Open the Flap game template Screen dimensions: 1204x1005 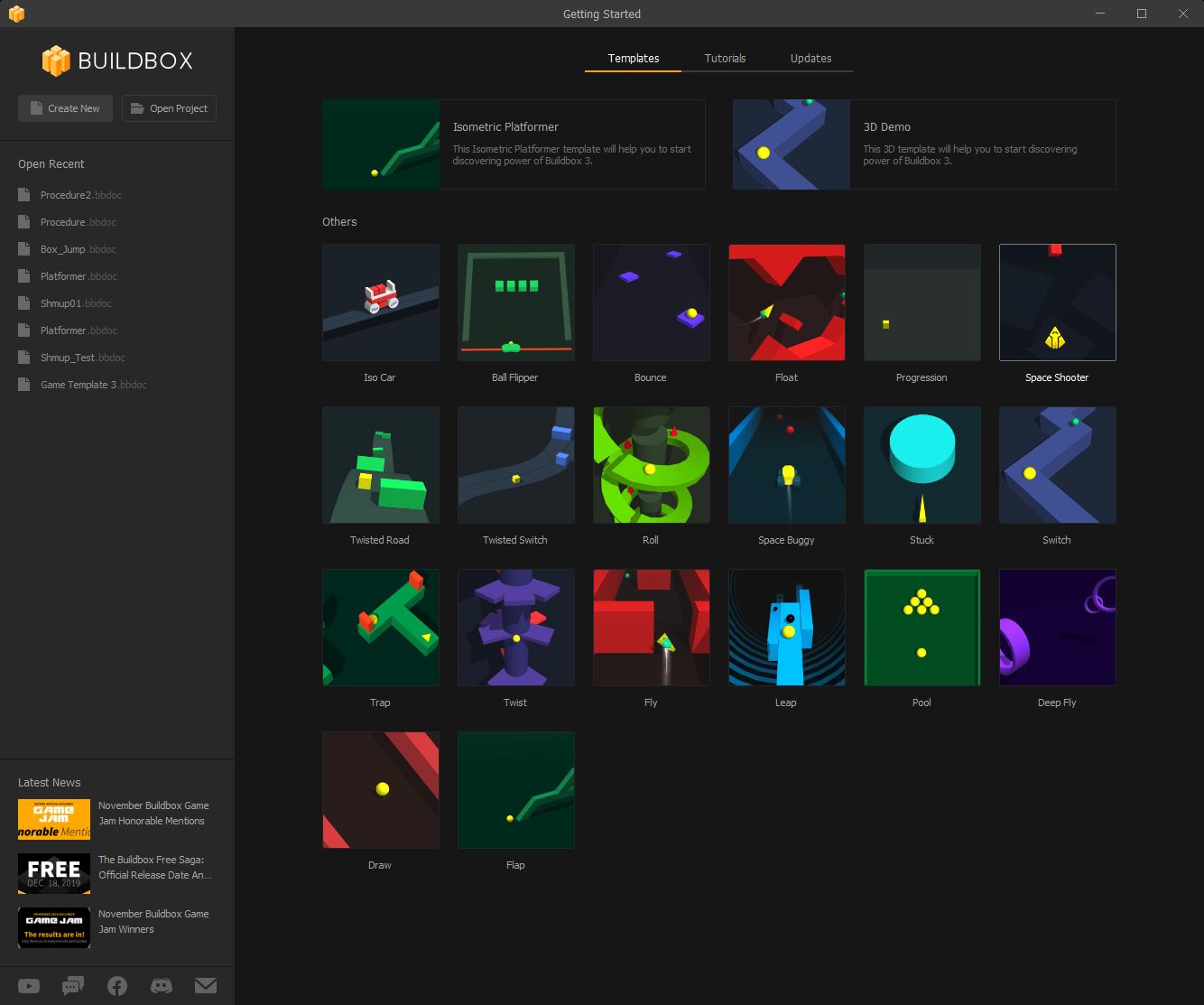tap(515, 790)
